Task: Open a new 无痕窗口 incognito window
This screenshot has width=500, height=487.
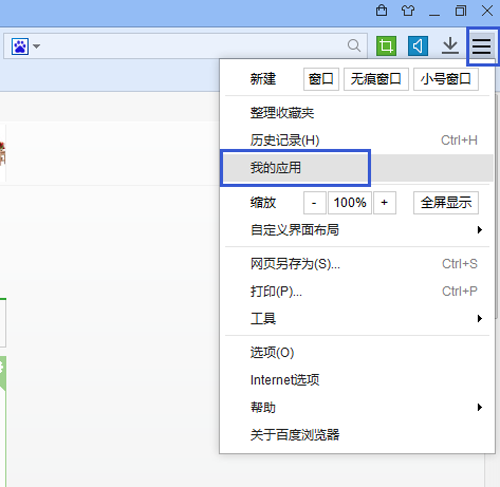Action: (376, 79)
